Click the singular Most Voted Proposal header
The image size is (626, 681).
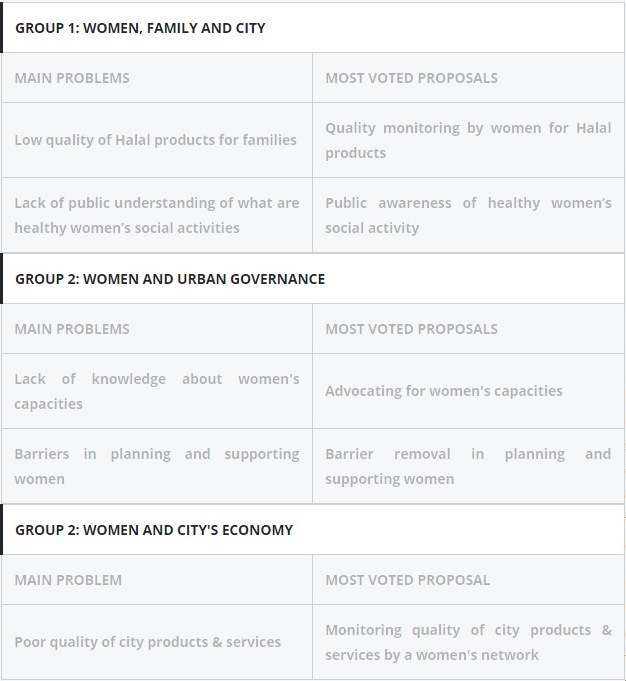407,580
